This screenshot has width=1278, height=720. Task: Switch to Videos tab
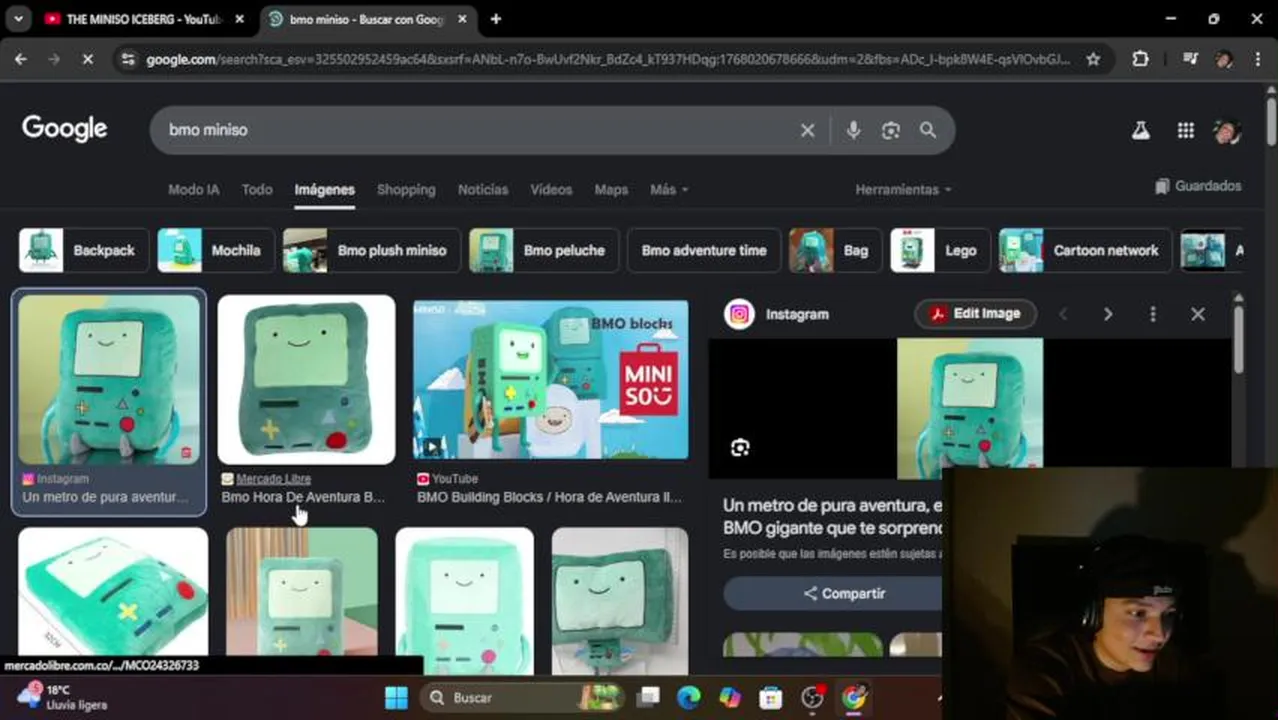tap(551, 189)
